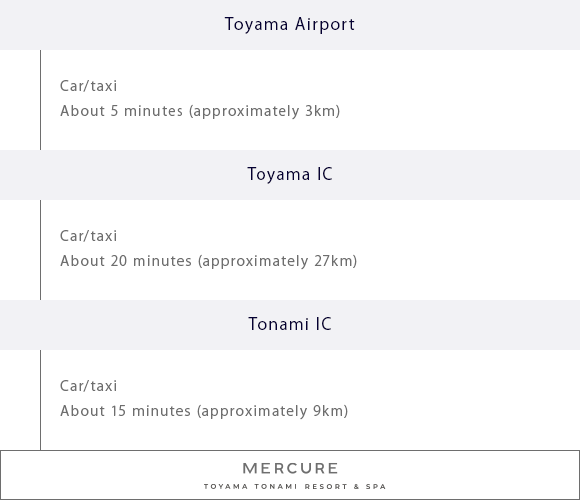The width and height of the screenshot is (580, 500).
Task: Click vertical route line below Tonami IC
Action: point(40,400)
